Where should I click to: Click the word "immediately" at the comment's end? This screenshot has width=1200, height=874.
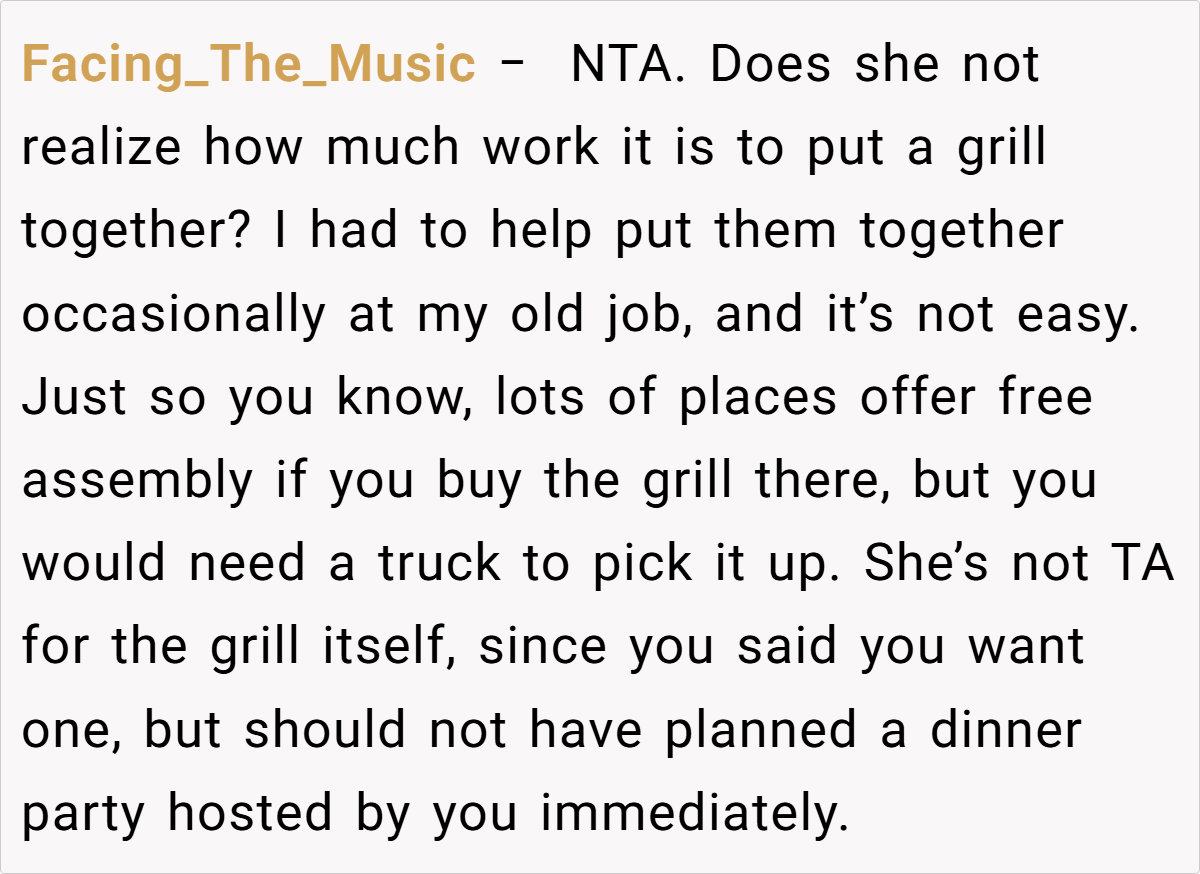point(694,813)
